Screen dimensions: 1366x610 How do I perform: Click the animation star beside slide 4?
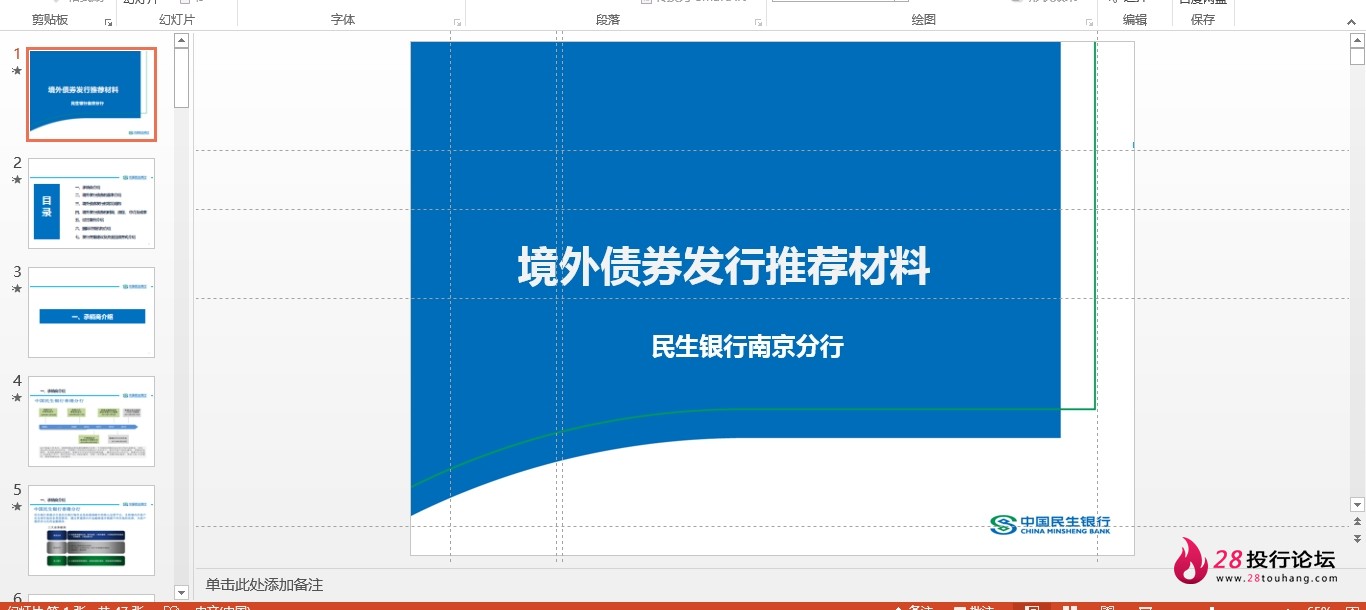coord(16,398)
